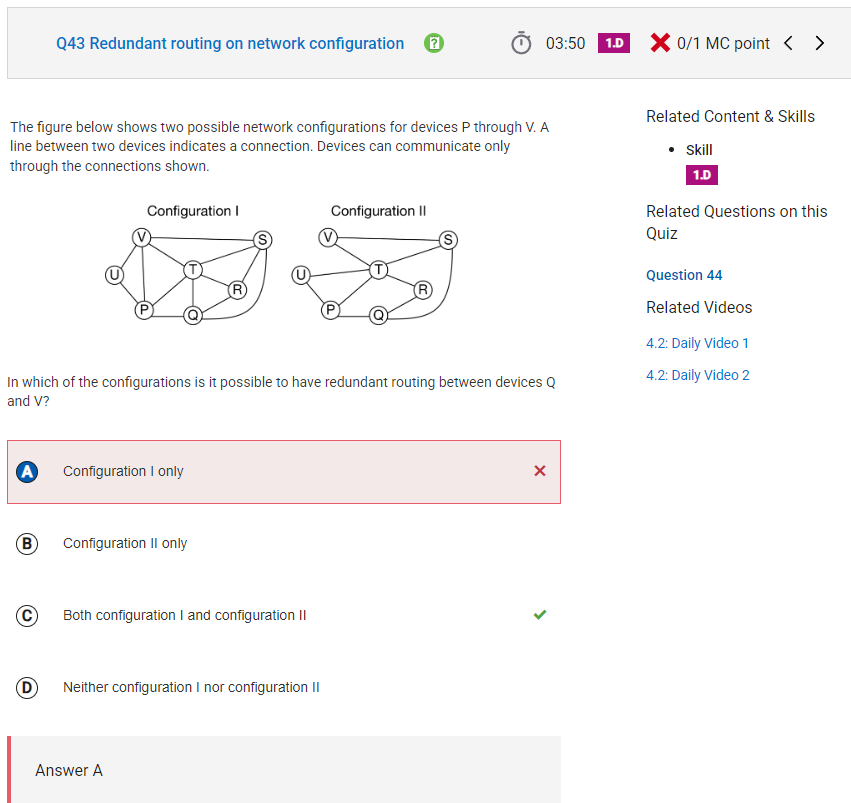Select answer A radio button
The height and width of the screenshot is (803, 851).
click(x=27, y=471)
